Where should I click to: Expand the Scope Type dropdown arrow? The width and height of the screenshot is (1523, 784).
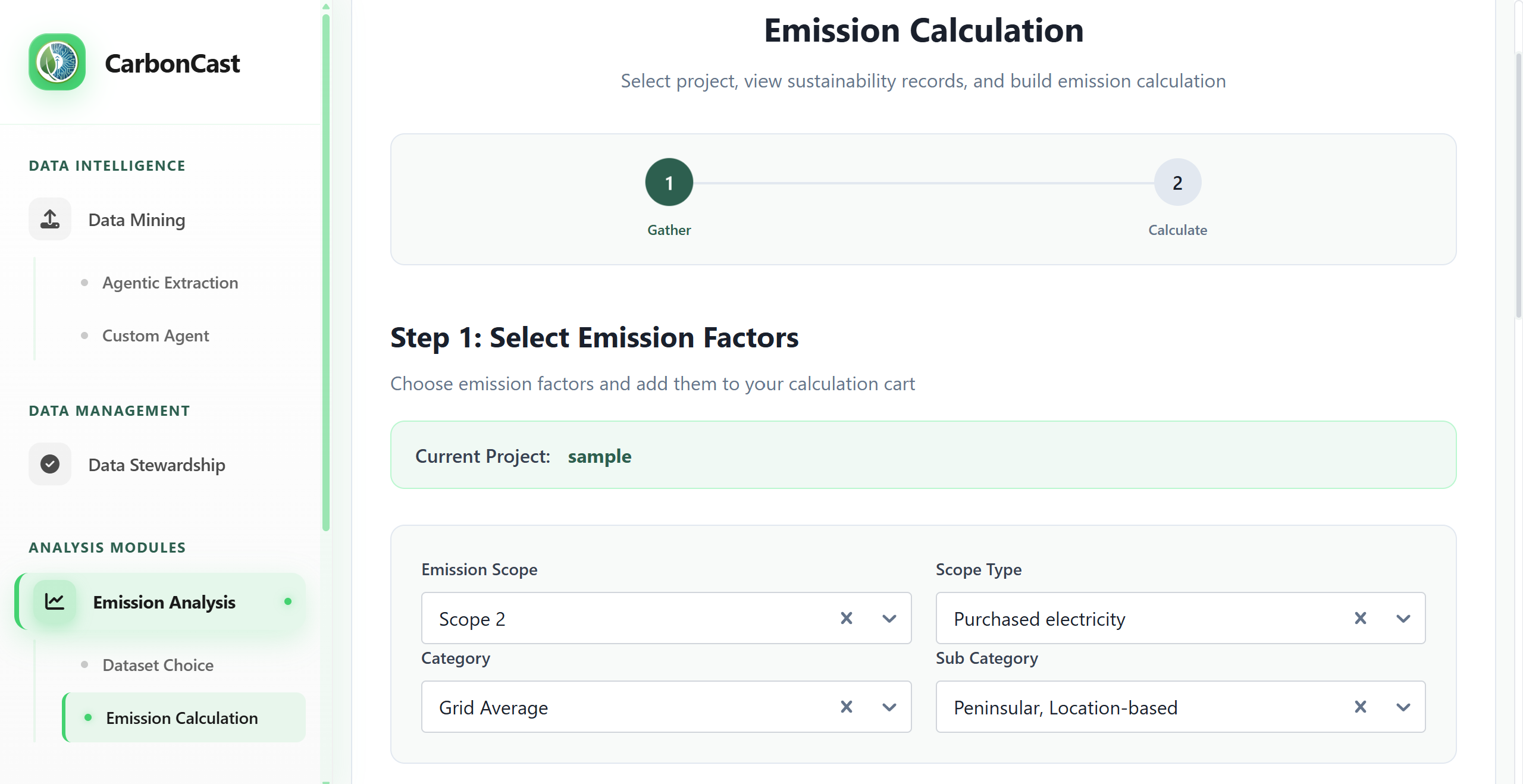[1403, 619]
